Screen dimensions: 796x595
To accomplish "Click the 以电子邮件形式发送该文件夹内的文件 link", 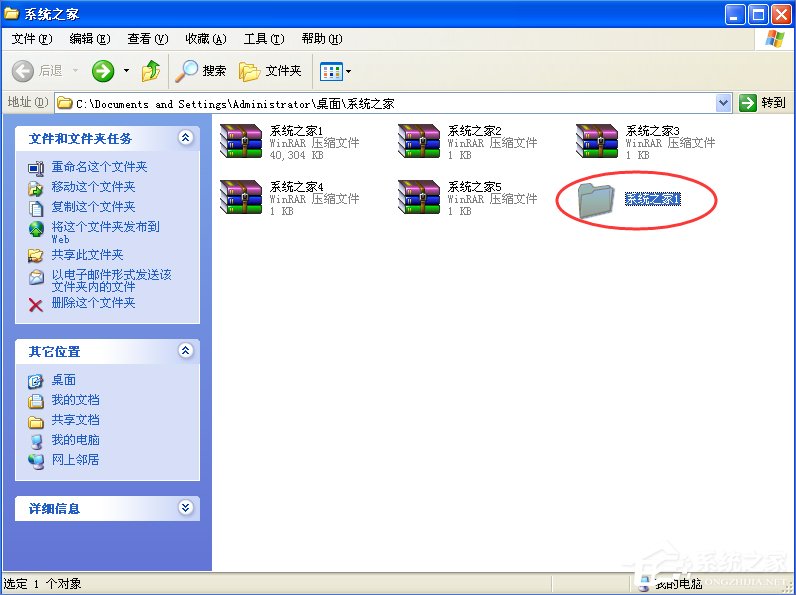I will point(112,281).
